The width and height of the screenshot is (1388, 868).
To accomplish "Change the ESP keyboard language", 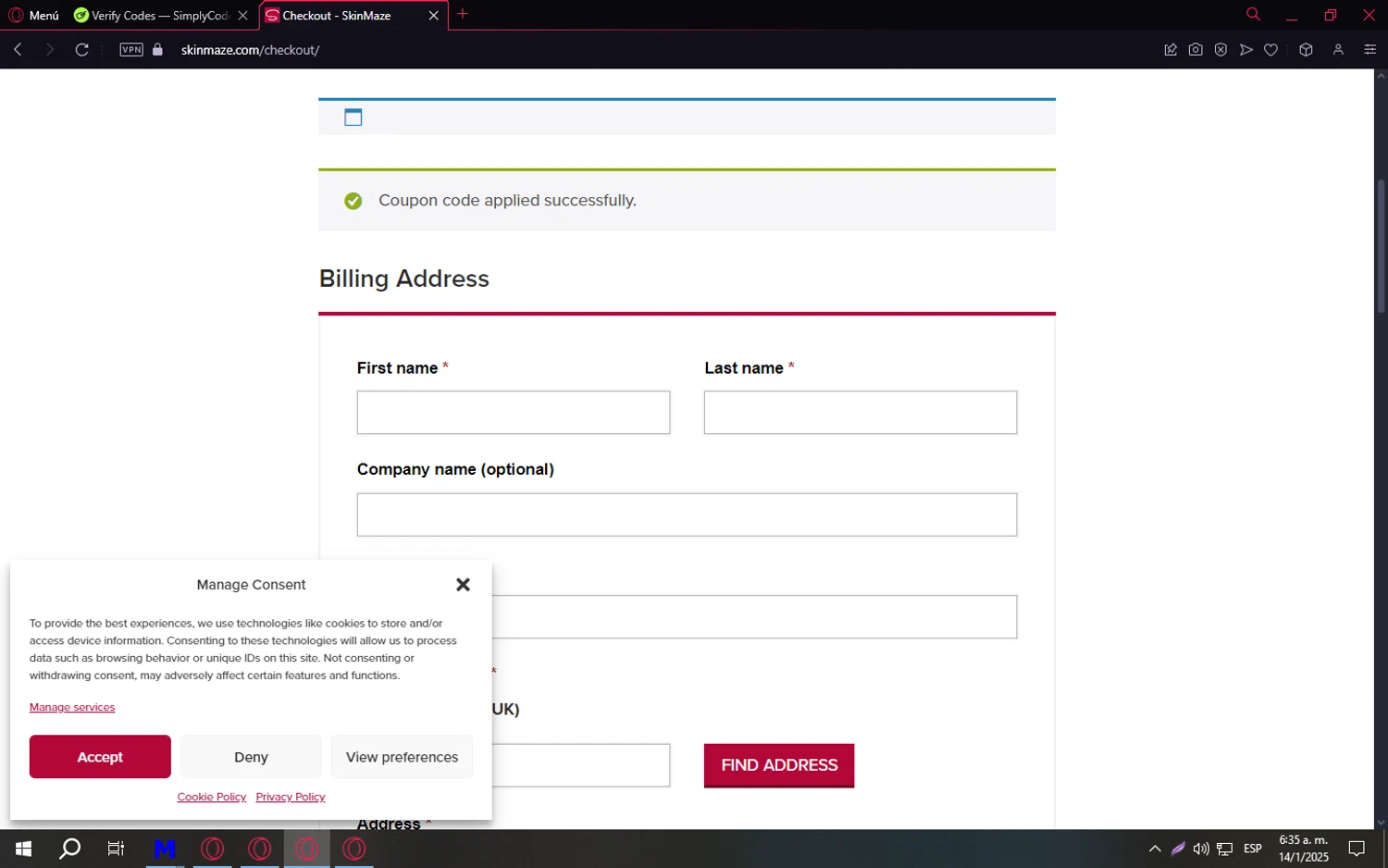I will [1253, 849].
